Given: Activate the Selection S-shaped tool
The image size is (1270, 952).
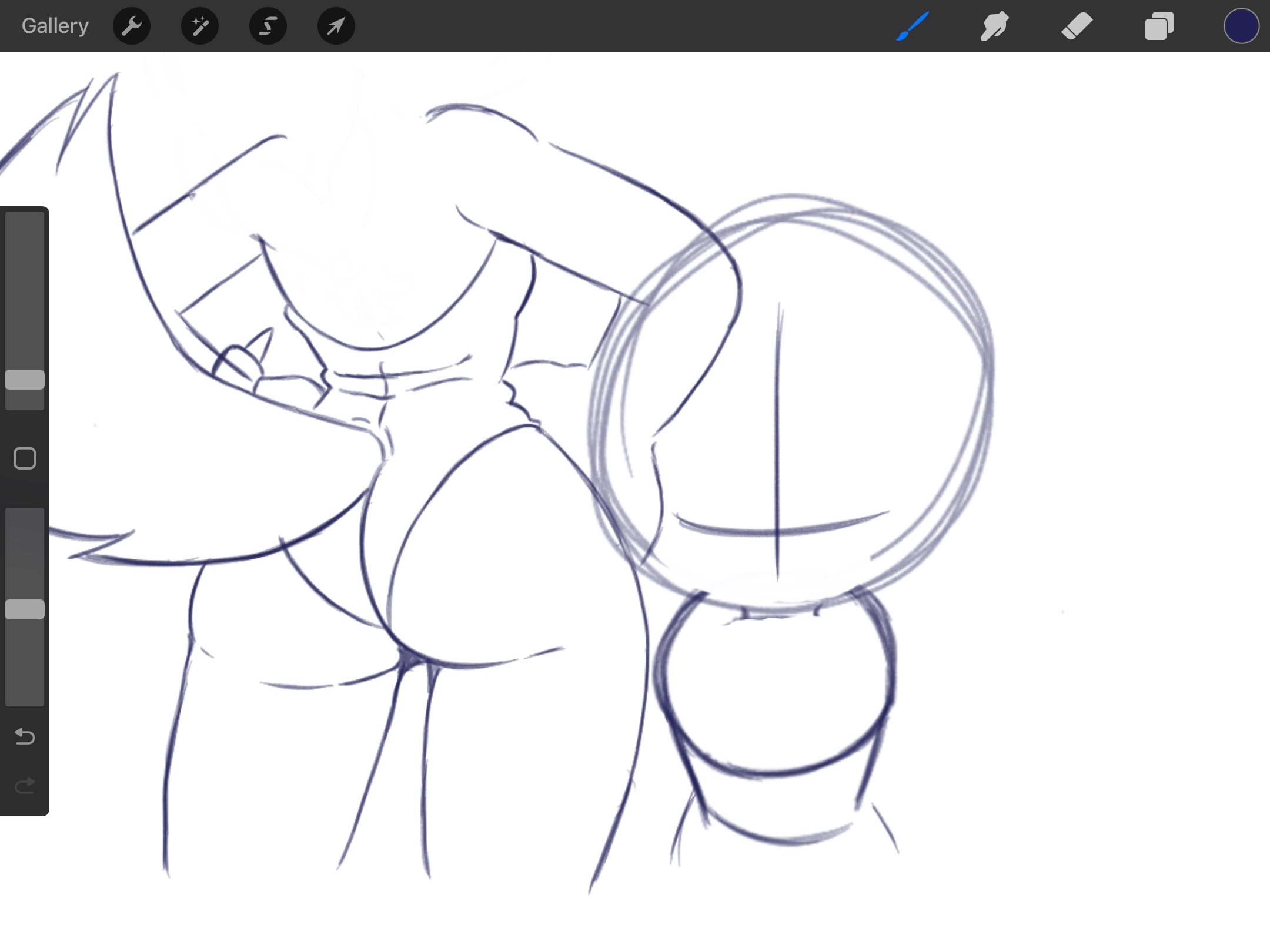Looking at the screenshot, I should click(x=268, y=26).
